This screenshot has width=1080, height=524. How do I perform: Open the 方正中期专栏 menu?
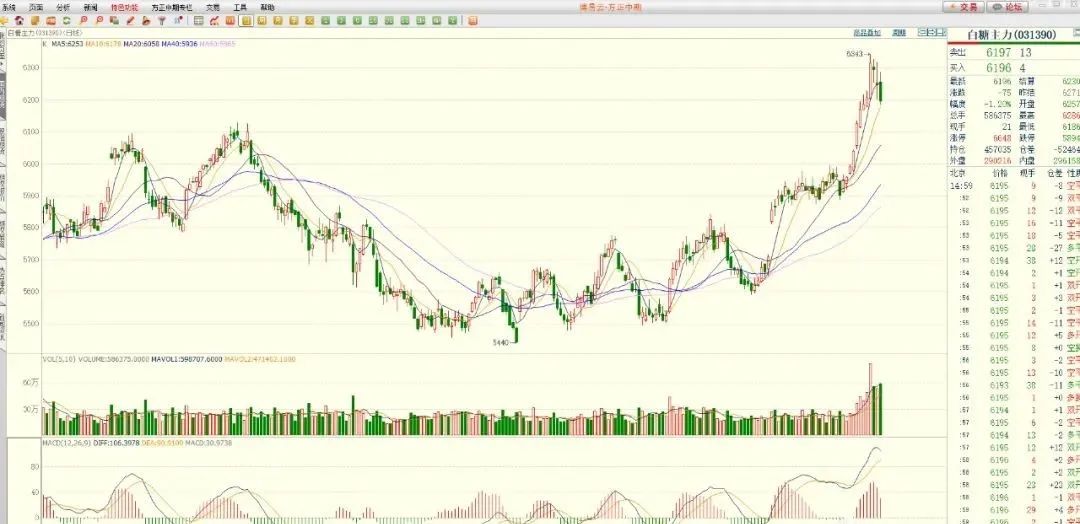[172, 7]
